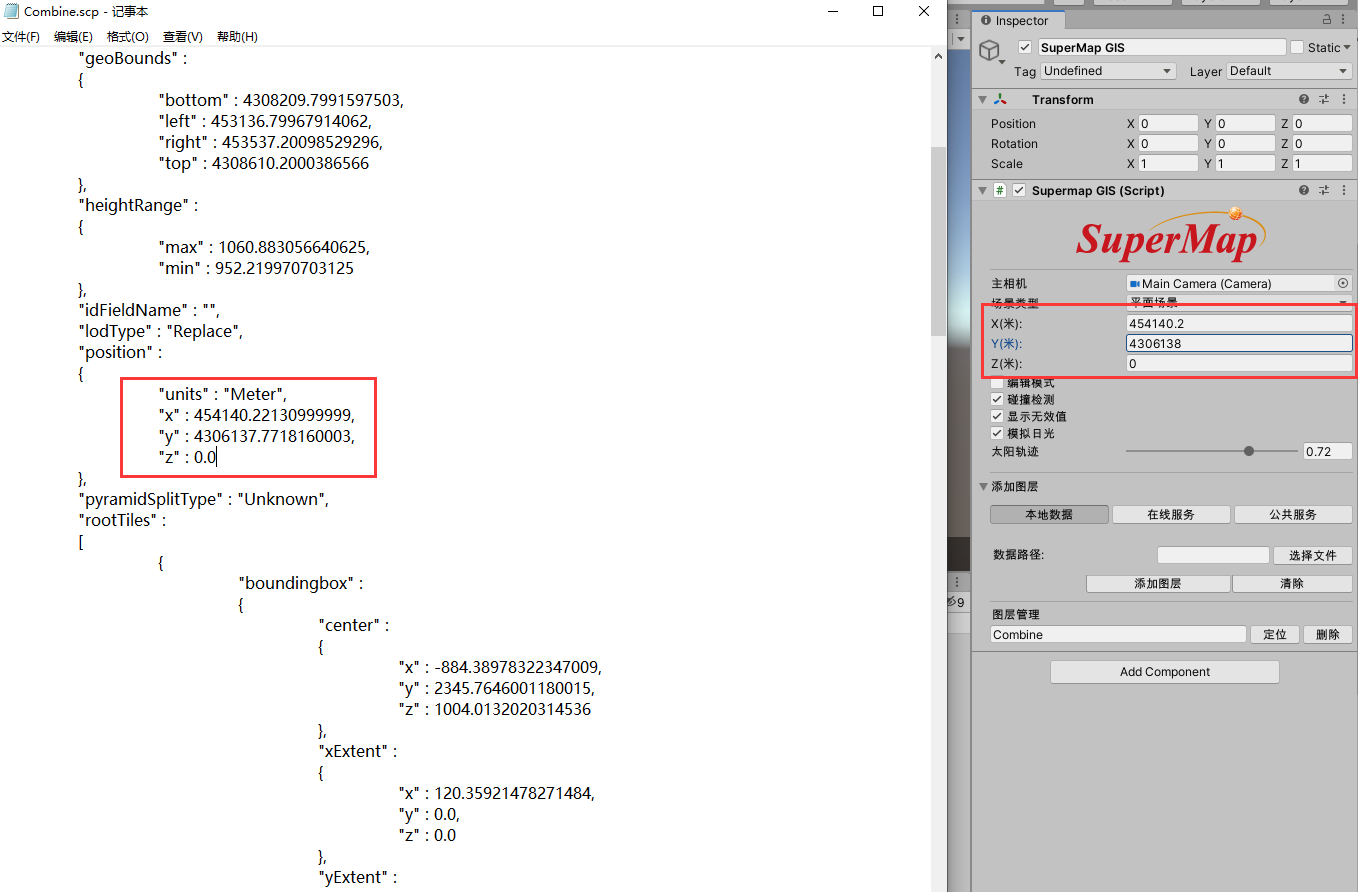Click the Notepad vertical scrollbar thumb
The height and width of the screenshot is (892, 1358).
[937, 240]
